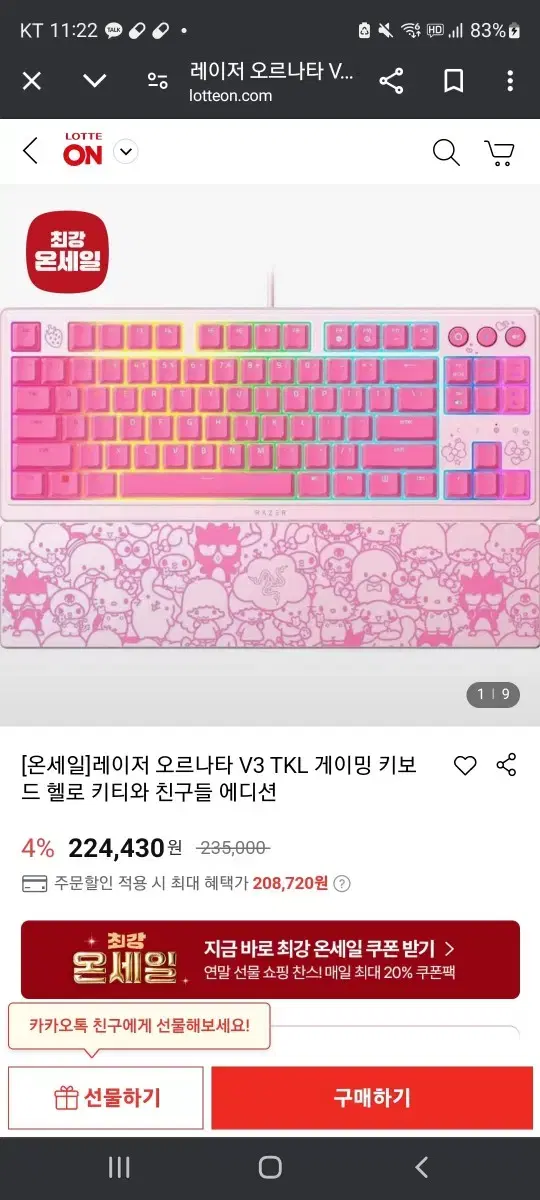Tap the 선물하기 button
The width and height of the screenshot is (540, 1200).
tap(106, 1097)
